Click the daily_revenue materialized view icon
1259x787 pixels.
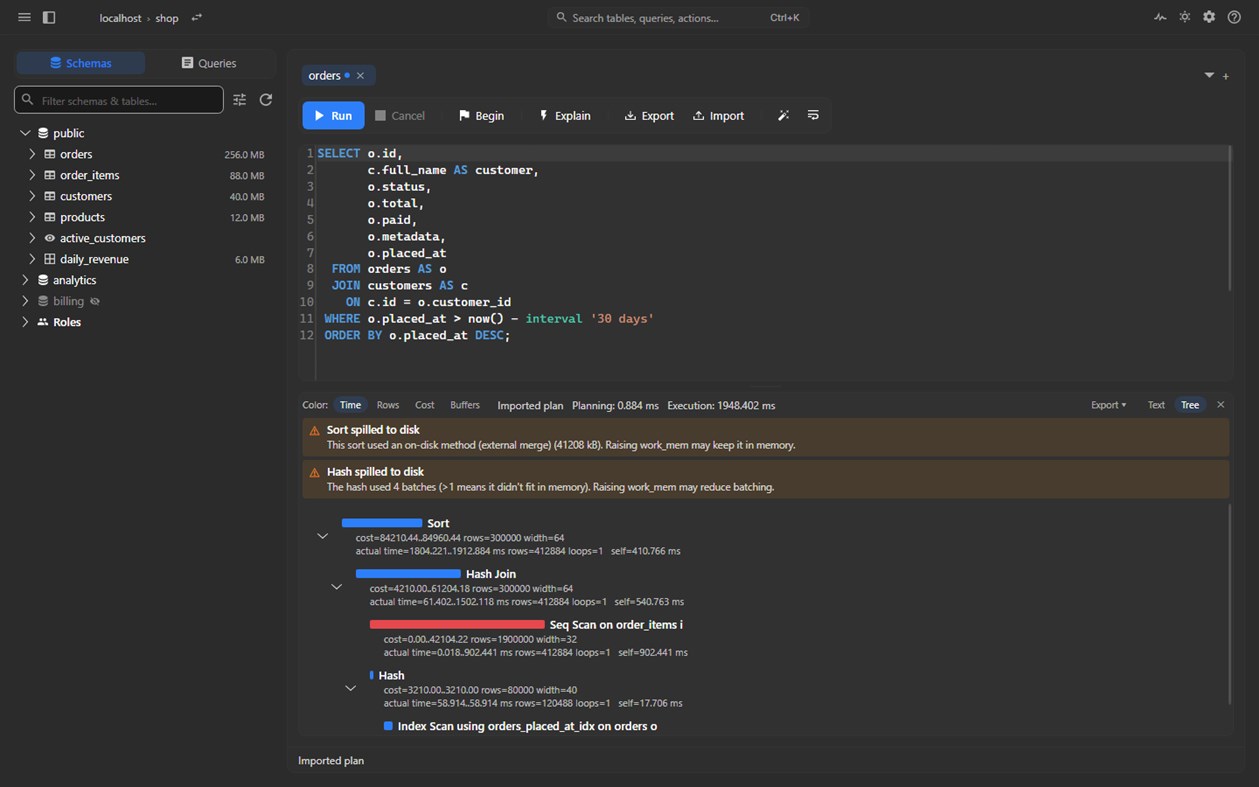pyautogui.click(x=49, y=259)
